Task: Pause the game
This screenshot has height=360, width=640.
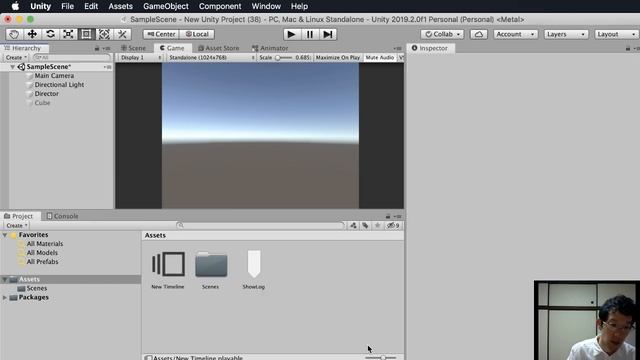Action: [310, 34]
